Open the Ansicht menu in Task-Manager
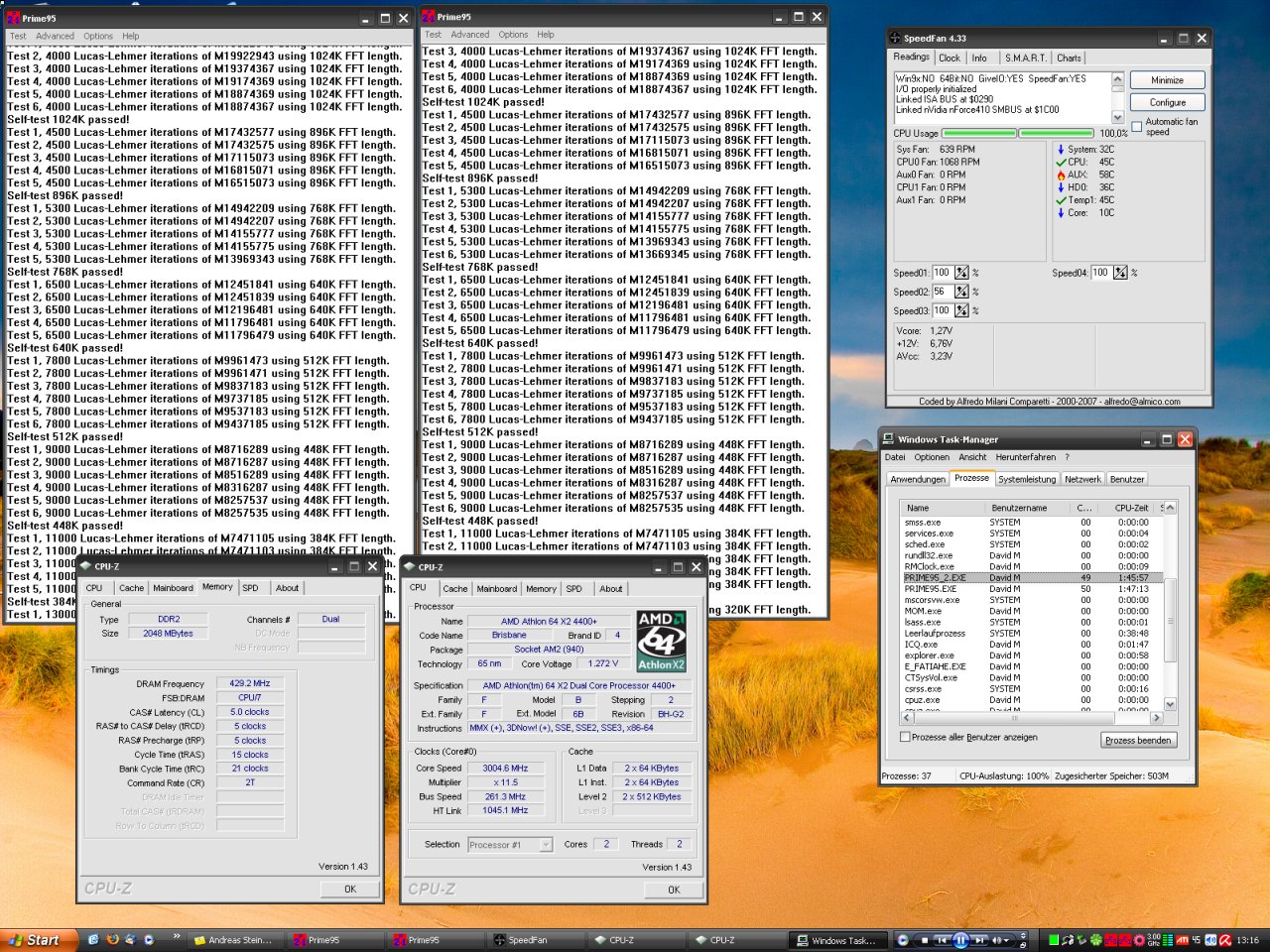Image resolution: width=1270 pixels, height=952 pixels. (972, 457)
